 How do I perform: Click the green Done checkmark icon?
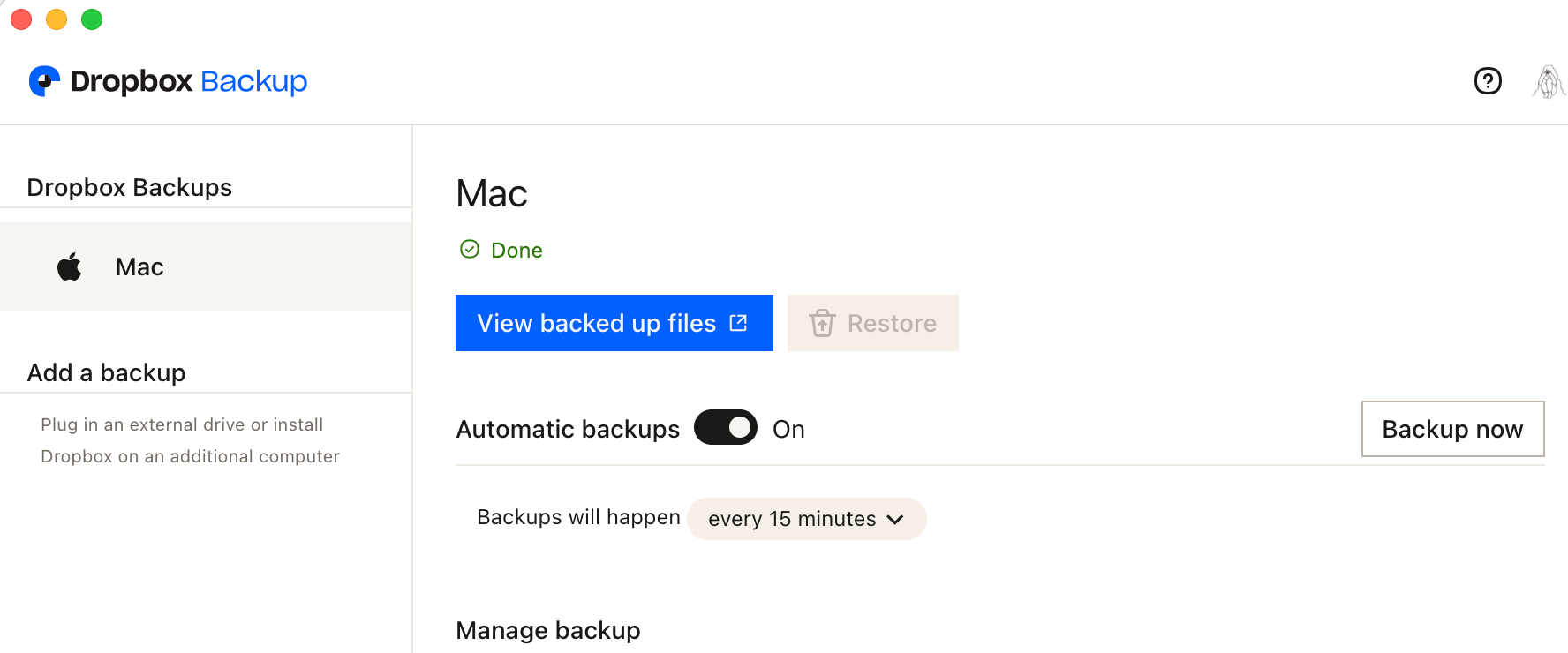click(470, 250)
